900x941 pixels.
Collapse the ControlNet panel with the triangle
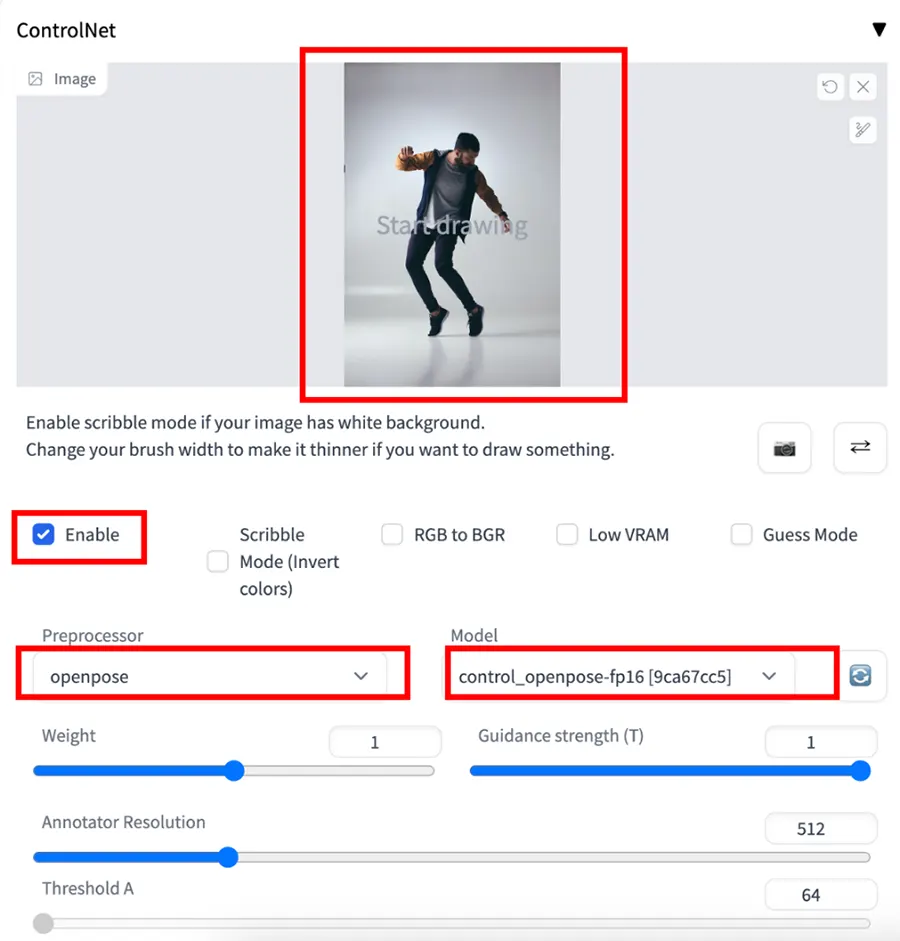[x=879, y=29]
